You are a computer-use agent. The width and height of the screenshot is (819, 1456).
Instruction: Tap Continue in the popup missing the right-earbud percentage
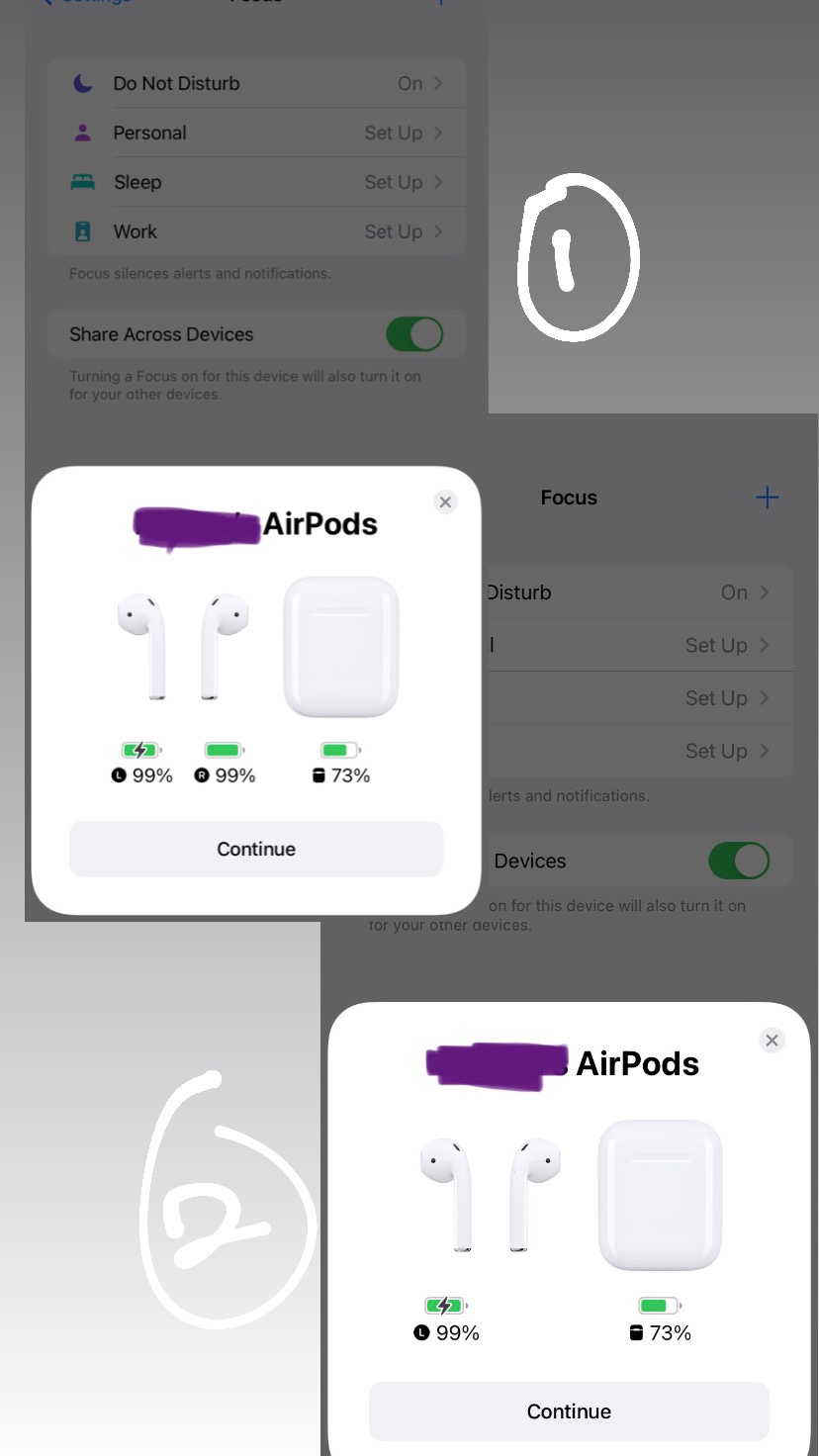[x=569, y=1411]
